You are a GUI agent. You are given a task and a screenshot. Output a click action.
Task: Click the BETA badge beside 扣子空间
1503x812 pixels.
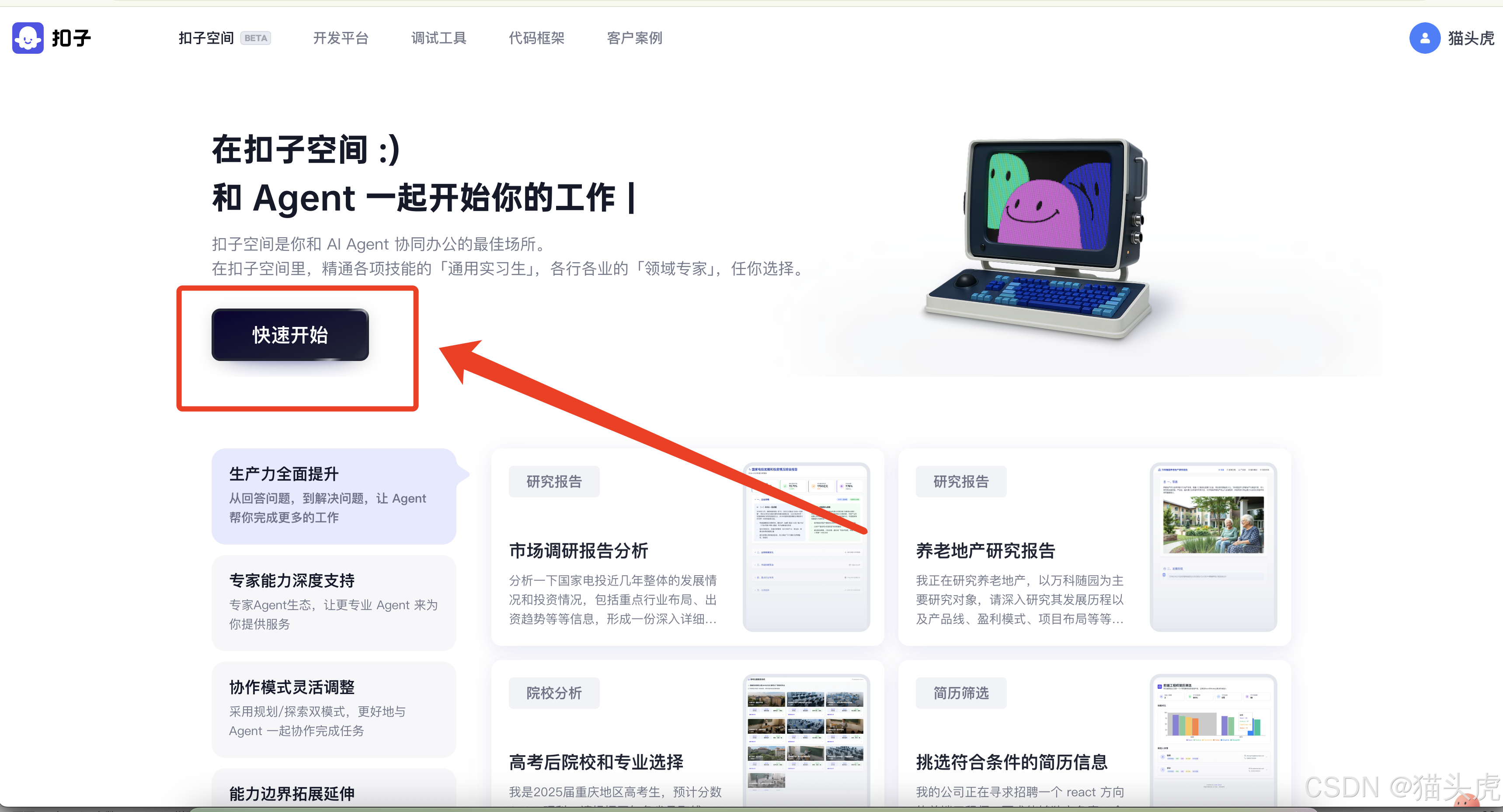pos(256,38)
